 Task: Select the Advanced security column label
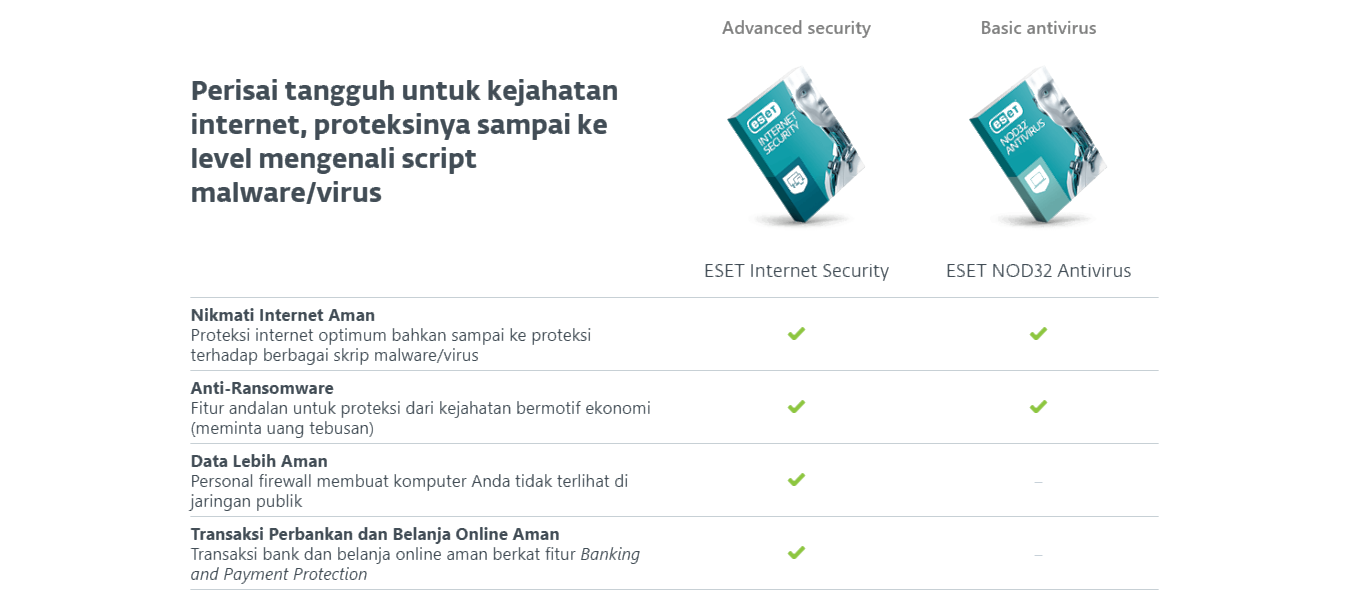796,28
